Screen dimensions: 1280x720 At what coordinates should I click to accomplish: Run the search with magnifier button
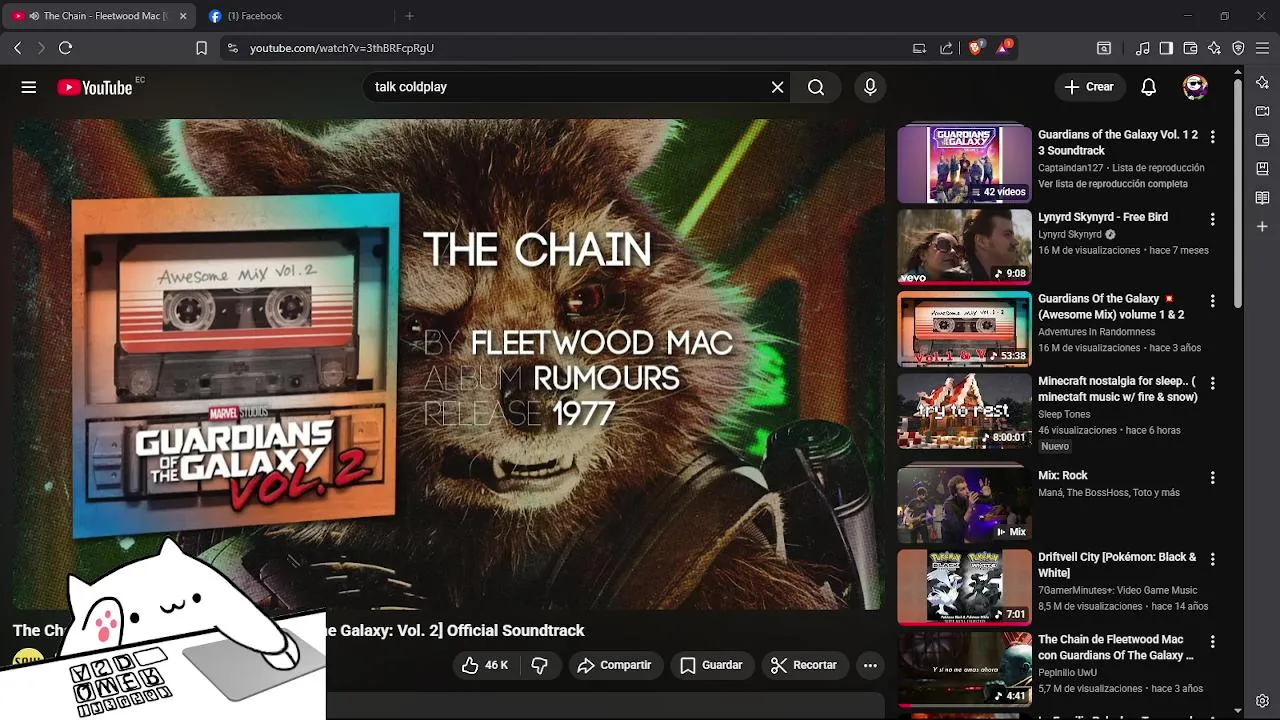[816, 87]
